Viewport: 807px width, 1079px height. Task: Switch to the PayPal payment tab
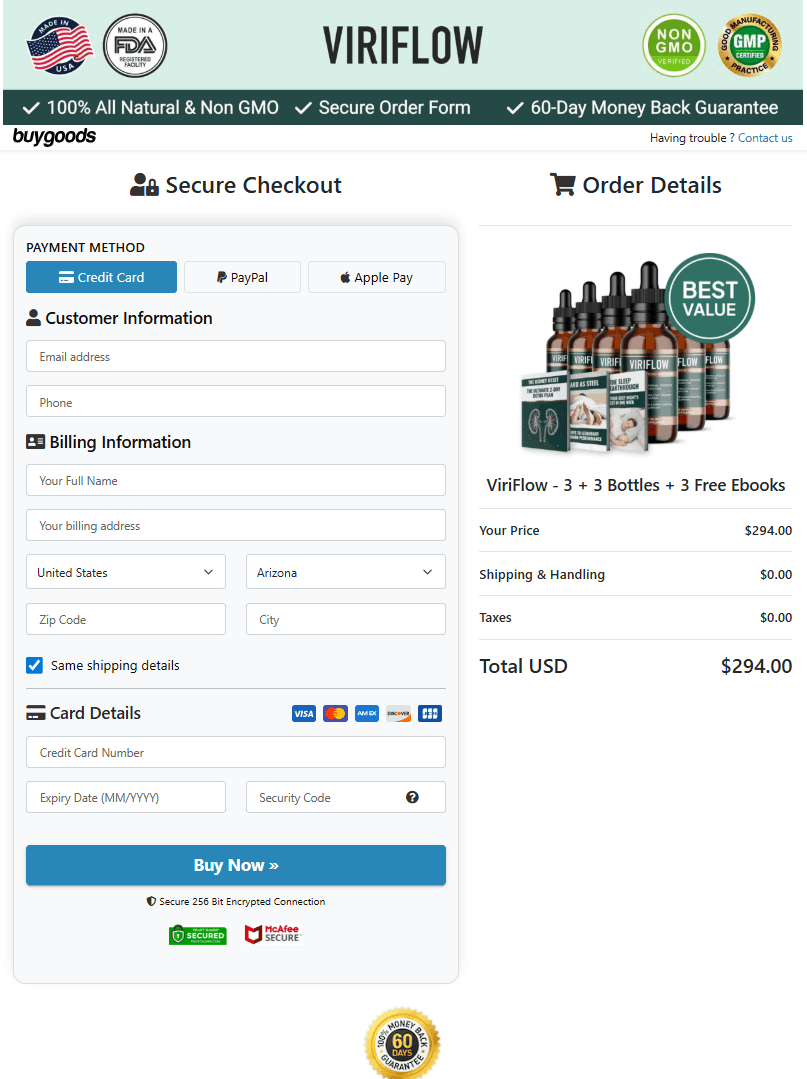point(242,277)
